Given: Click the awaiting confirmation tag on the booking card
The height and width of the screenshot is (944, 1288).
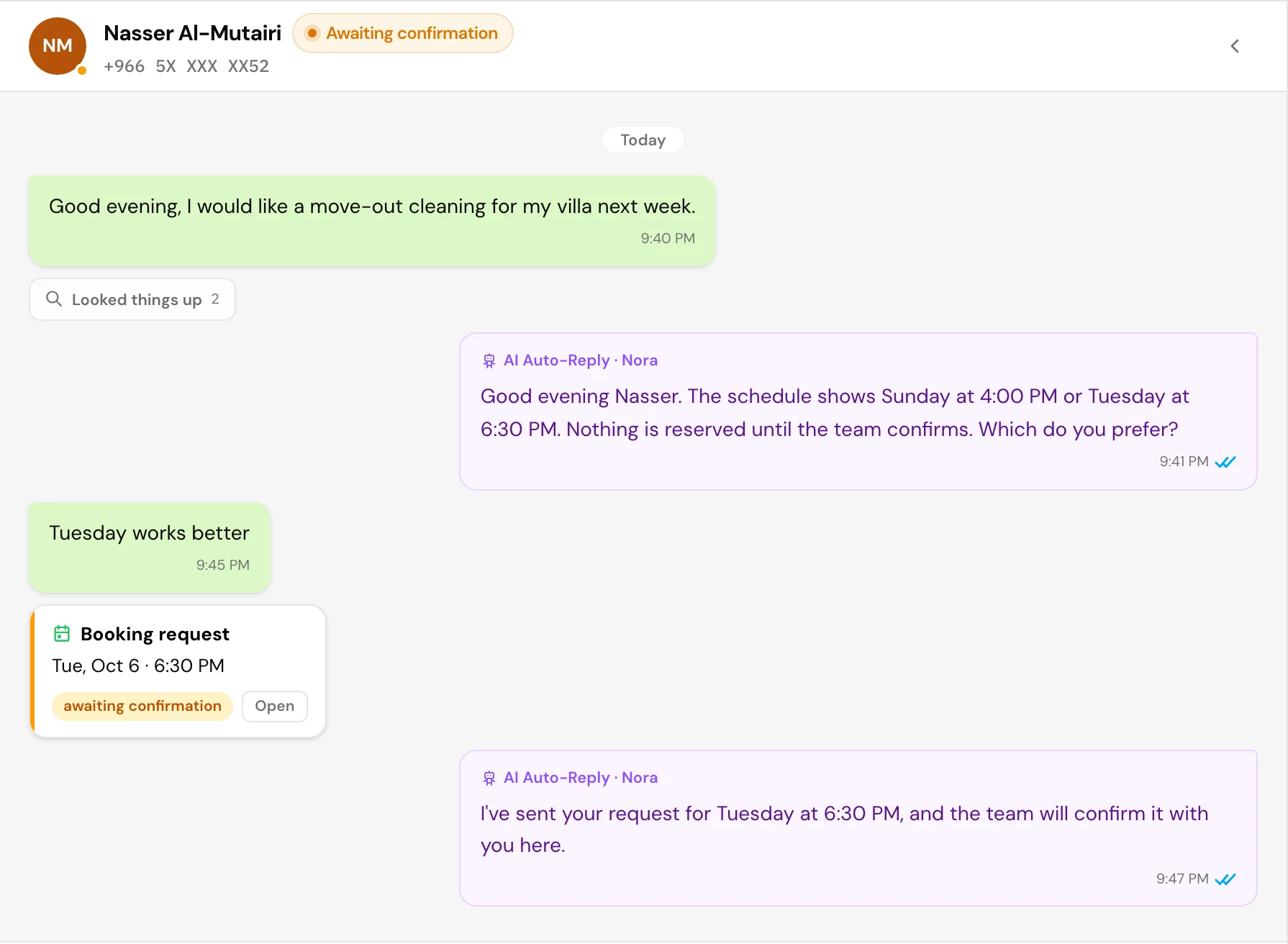Looking at the screenshot, I should pos(142,706).
